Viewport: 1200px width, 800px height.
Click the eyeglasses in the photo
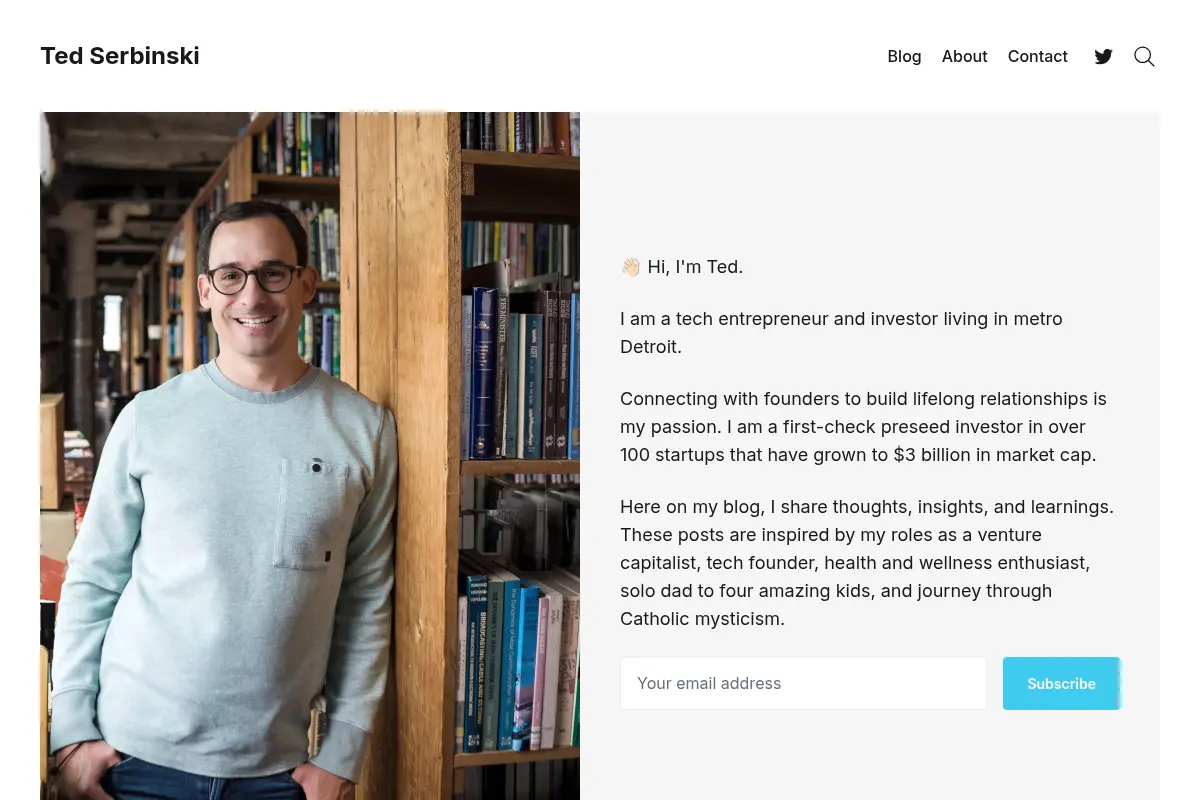254,277
